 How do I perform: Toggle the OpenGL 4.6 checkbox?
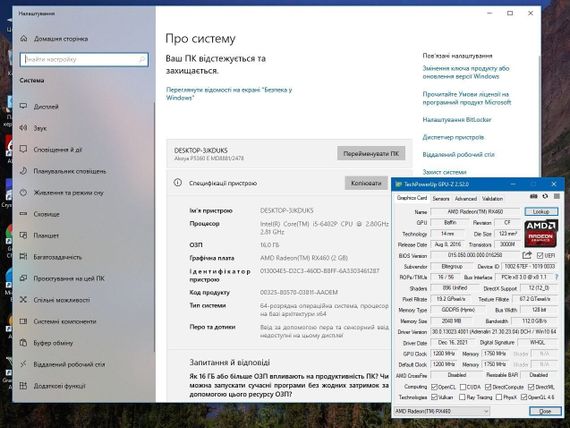point(524,397)
